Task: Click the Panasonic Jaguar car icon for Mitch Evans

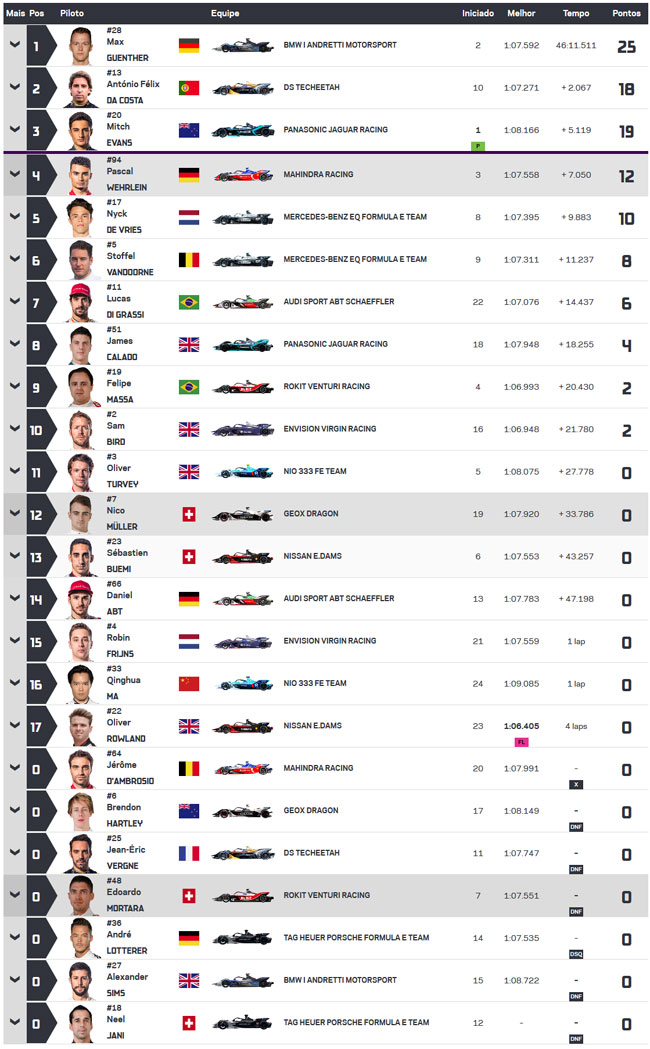Action: click(243, 130)
